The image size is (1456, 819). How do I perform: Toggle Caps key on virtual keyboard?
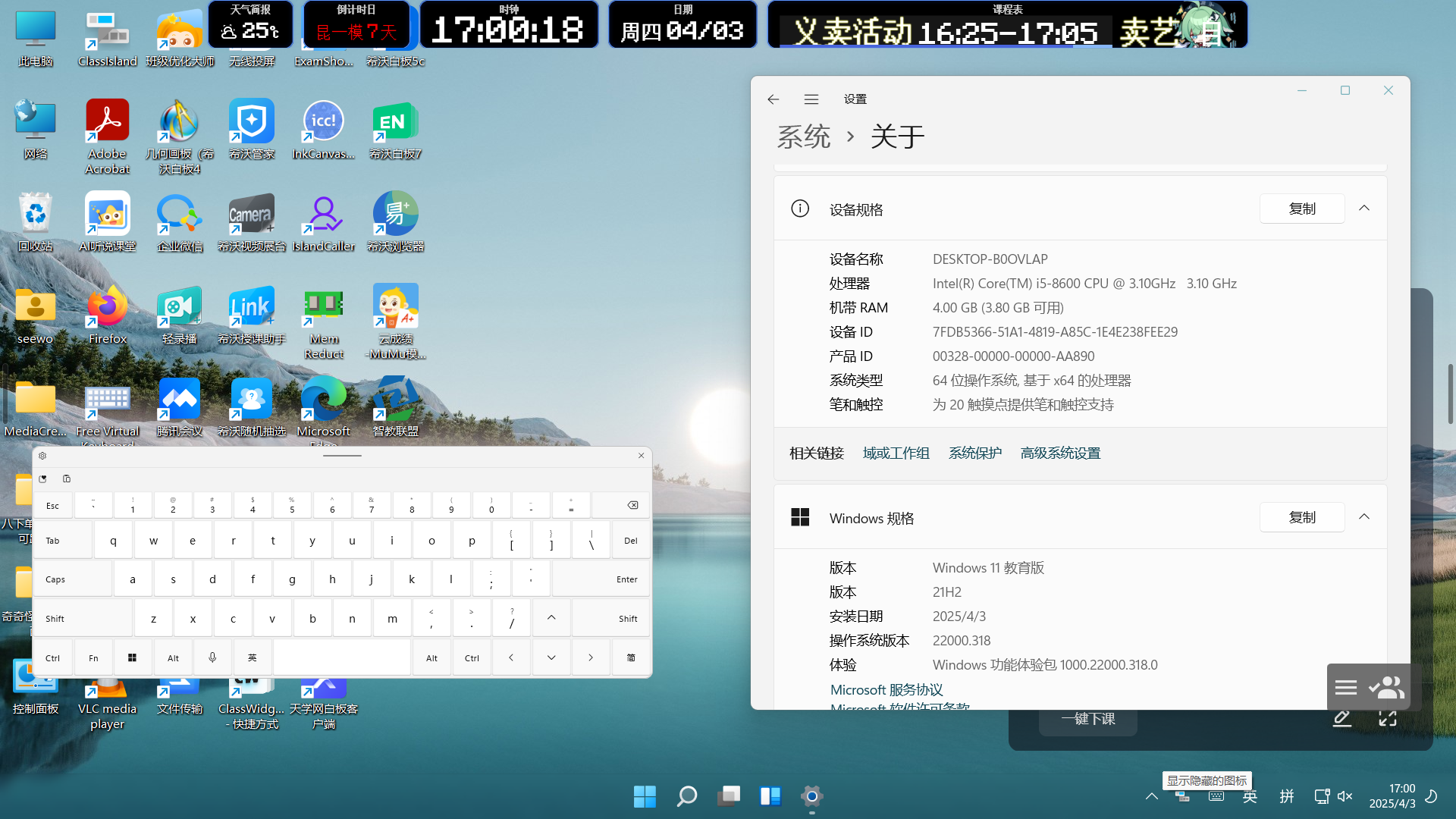[x=73, y=579]
